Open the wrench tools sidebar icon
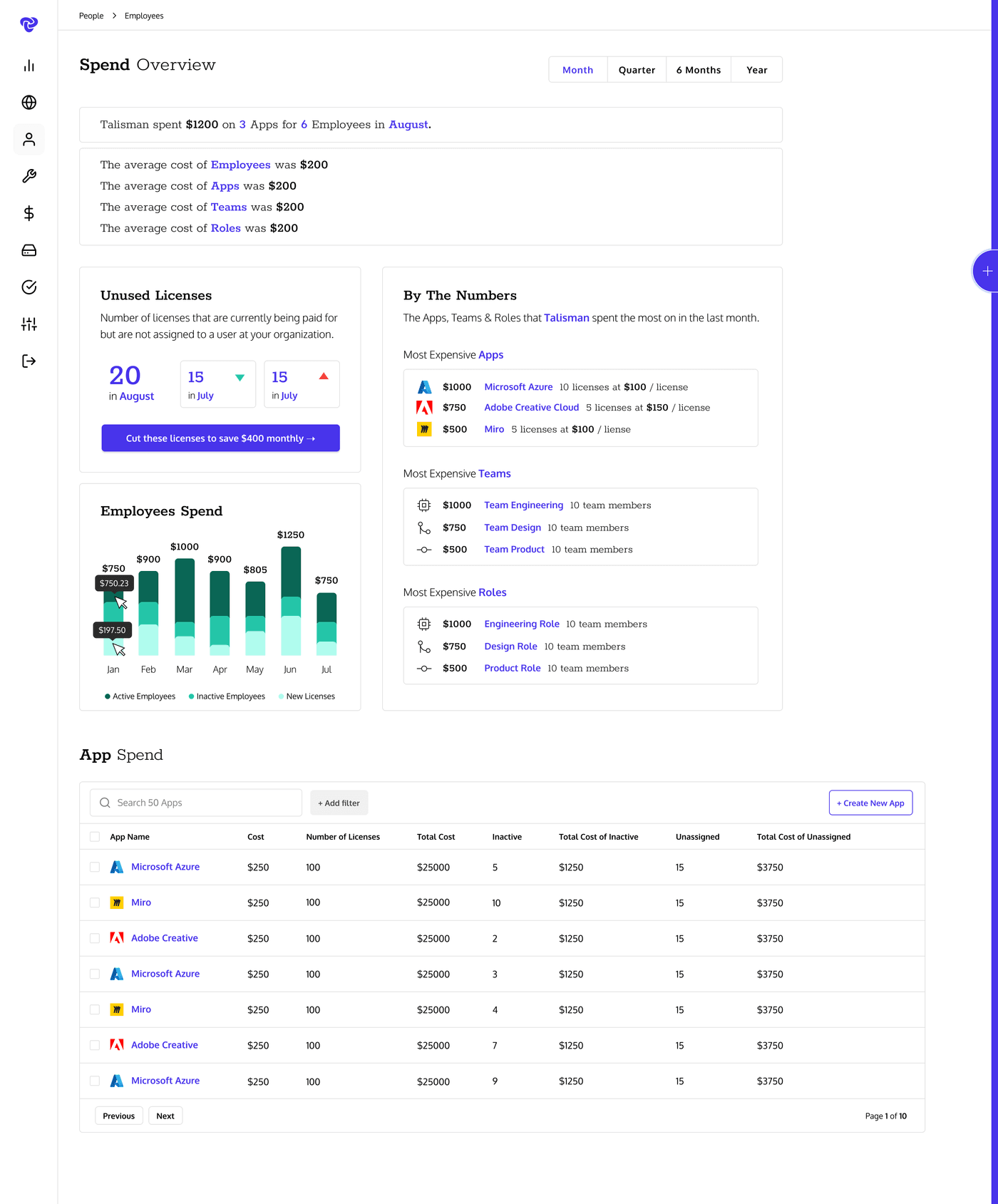 29,176
